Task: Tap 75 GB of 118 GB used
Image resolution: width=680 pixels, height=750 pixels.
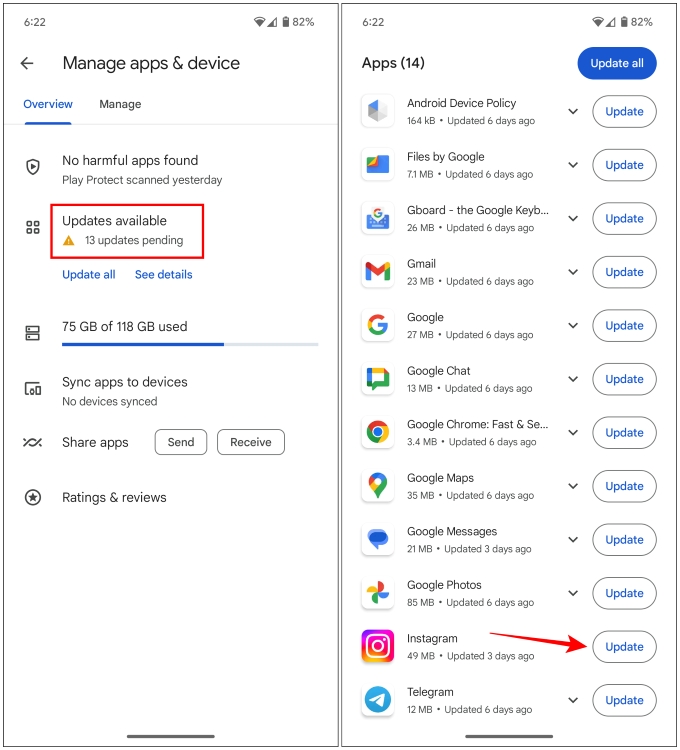Action: point(124,327)
